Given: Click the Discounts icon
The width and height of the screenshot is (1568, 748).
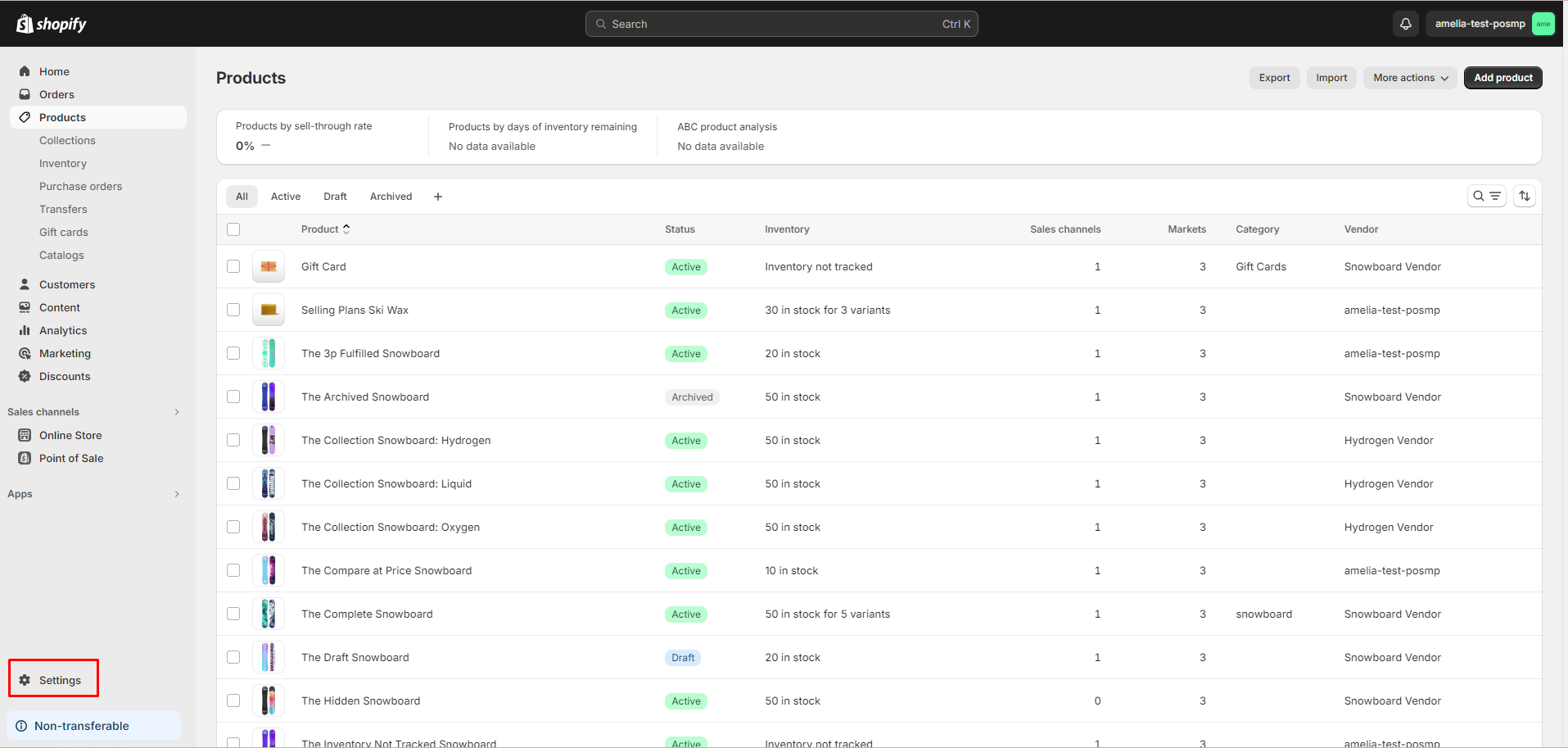Looking at the screenshot, I should 25,376.
